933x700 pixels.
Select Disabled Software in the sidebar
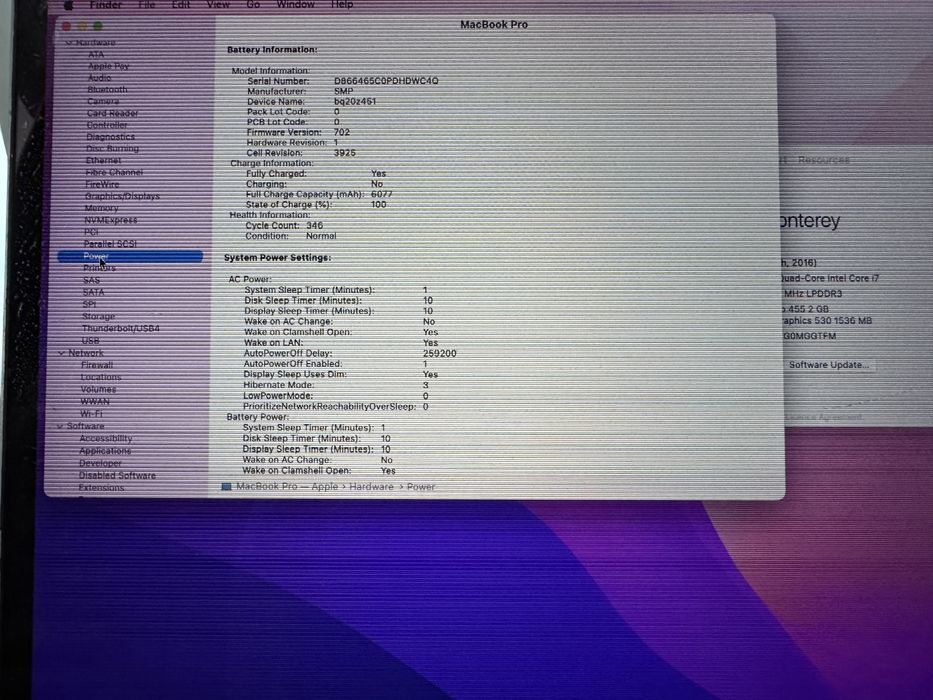117,476
